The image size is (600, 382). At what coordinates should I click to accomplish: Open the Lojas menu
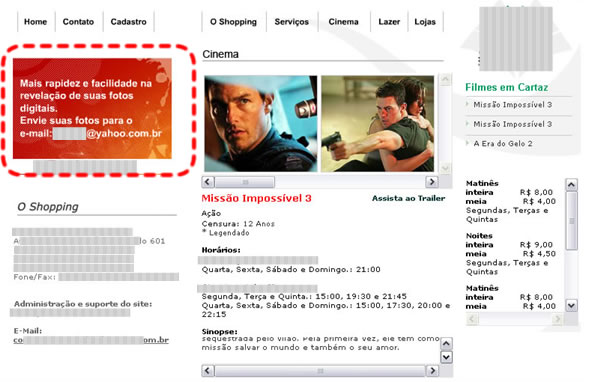[425, 22]
